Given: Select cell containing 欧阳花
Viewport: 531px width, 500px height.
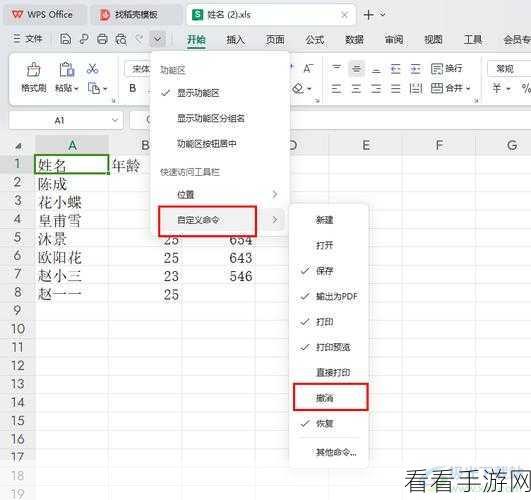Looking at the screenshot, I should tap(72, 257).
